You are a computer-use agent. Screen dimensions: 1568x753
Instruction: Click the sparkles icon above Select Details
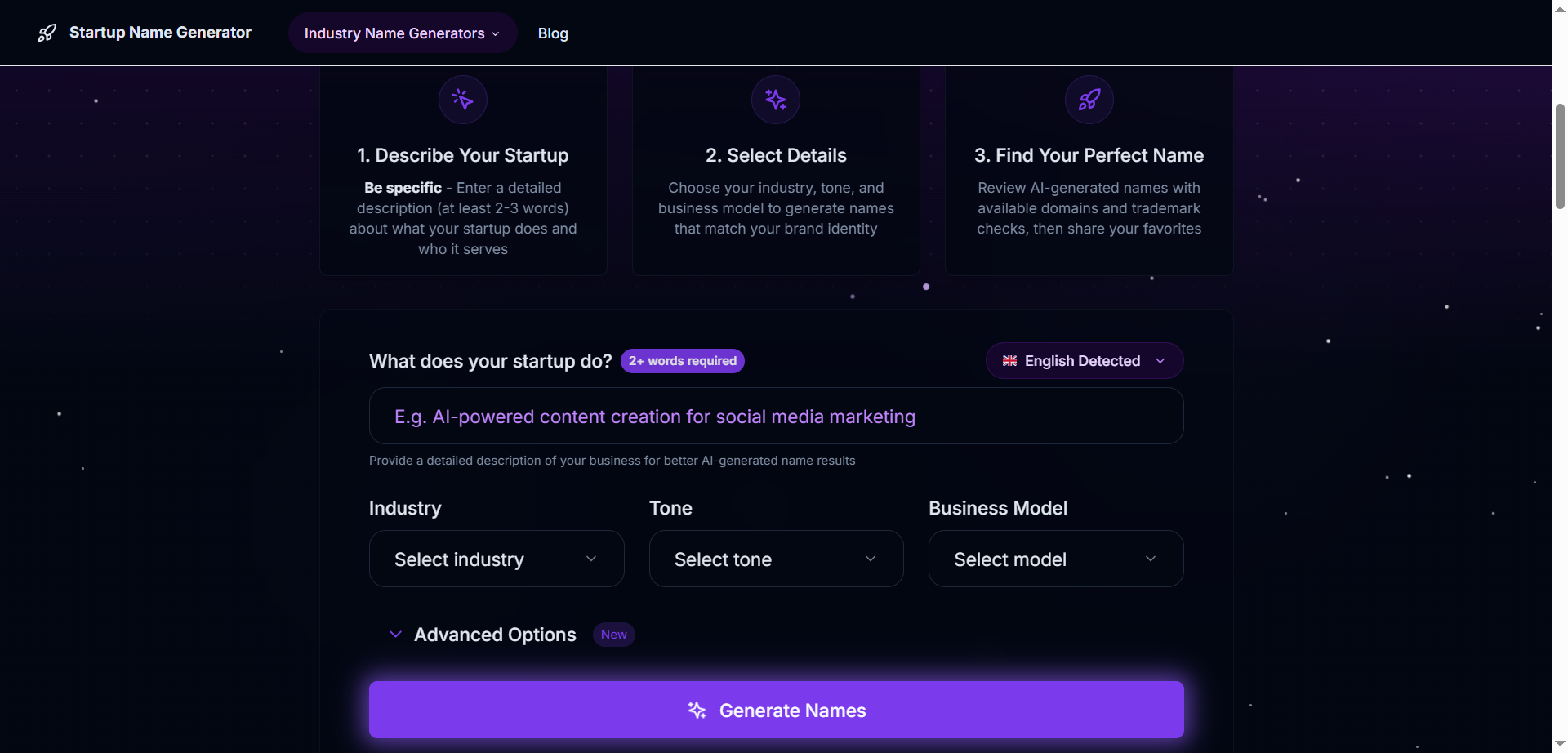tap(775, 99)
